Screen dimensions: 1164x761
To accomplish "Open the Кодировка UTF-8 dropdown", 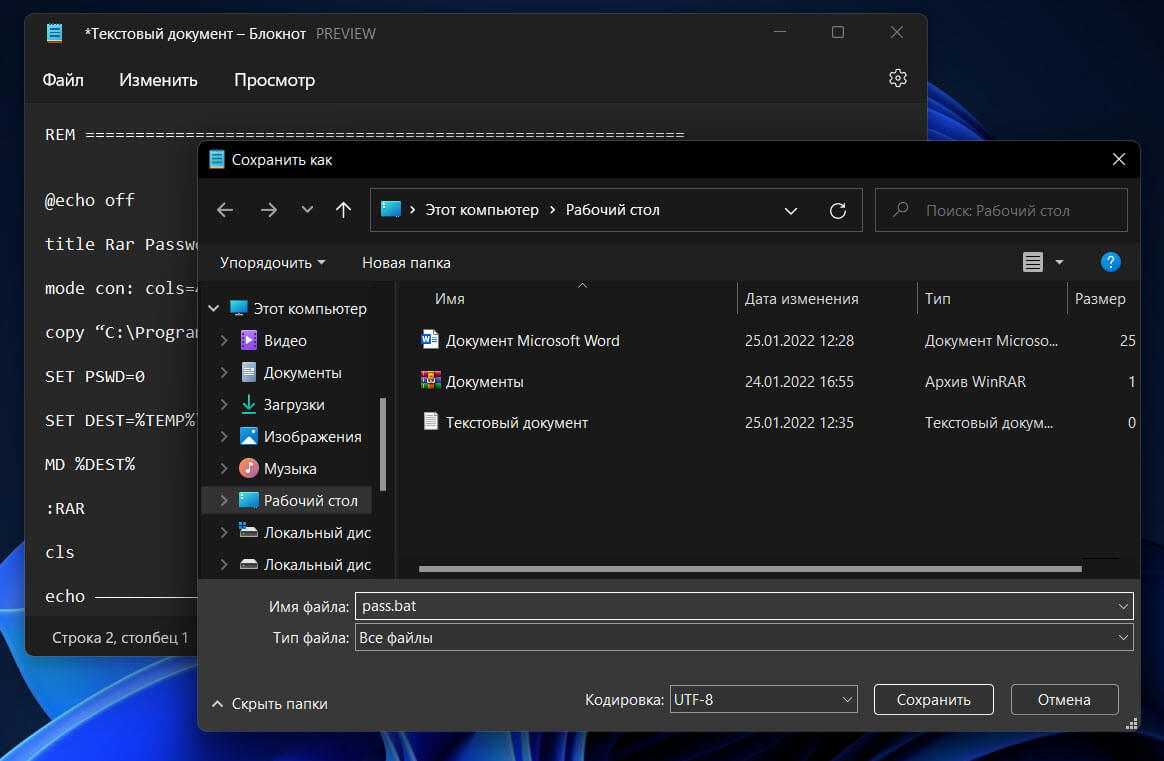I will pos(763,699).
